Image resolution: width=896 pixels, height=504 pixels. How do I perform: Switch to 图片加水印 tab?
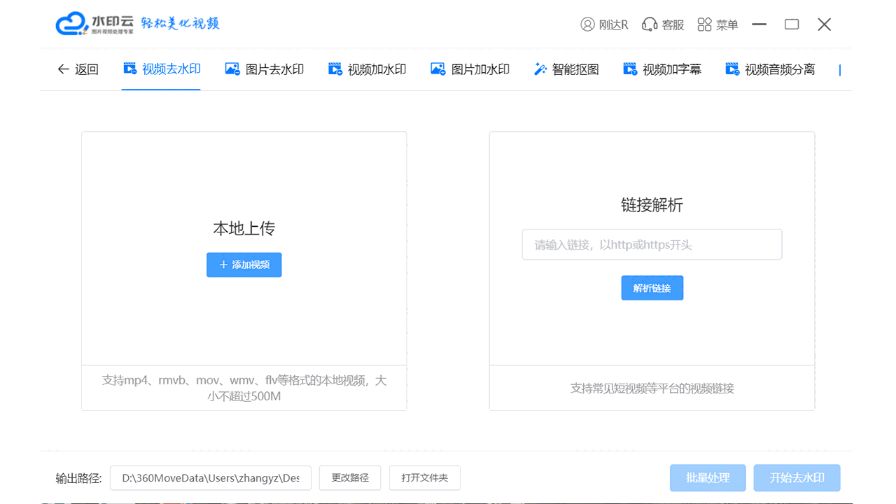(x=470, y=69)
